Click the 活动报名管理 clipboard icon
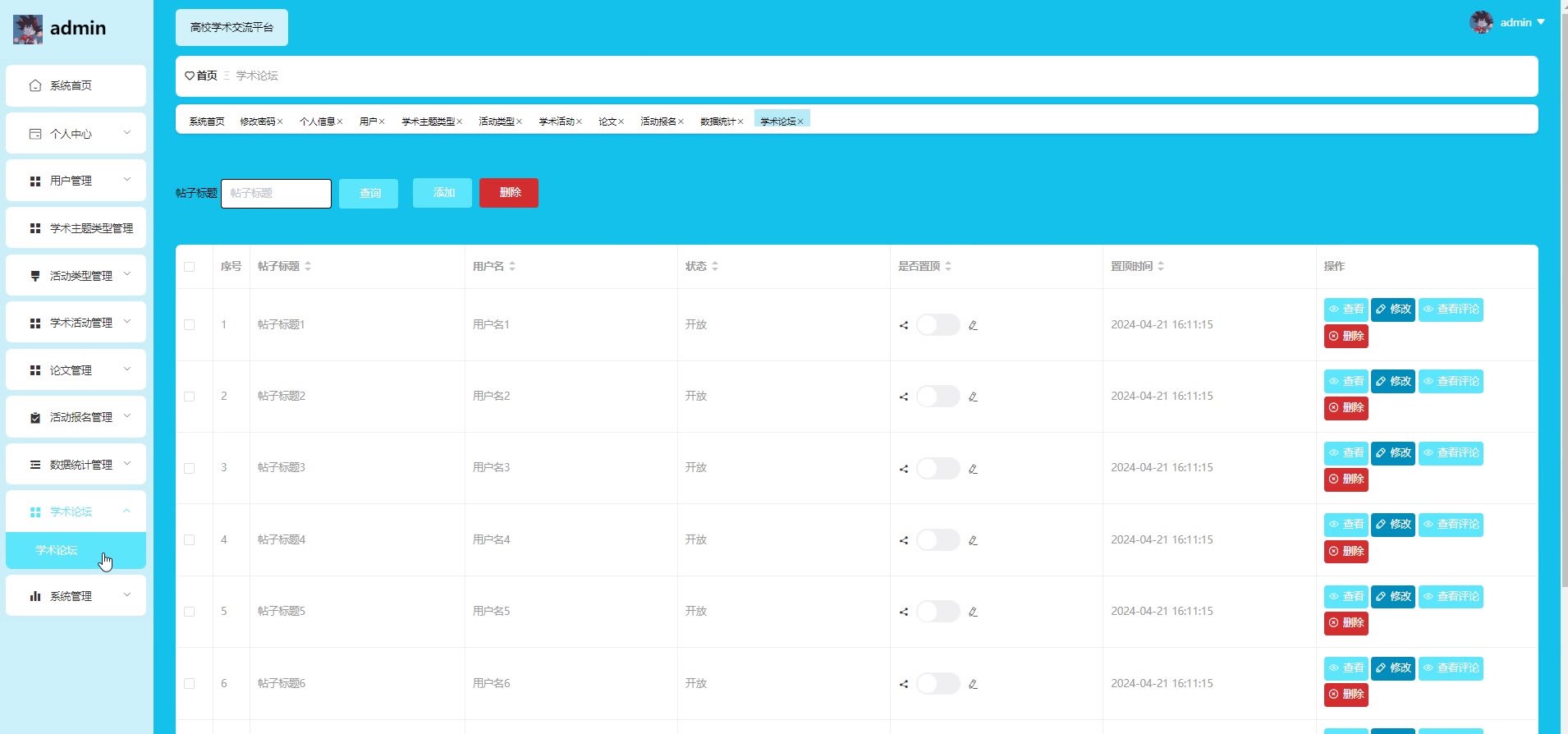The width and height of the screenshot is (1568, 734). 35,418
